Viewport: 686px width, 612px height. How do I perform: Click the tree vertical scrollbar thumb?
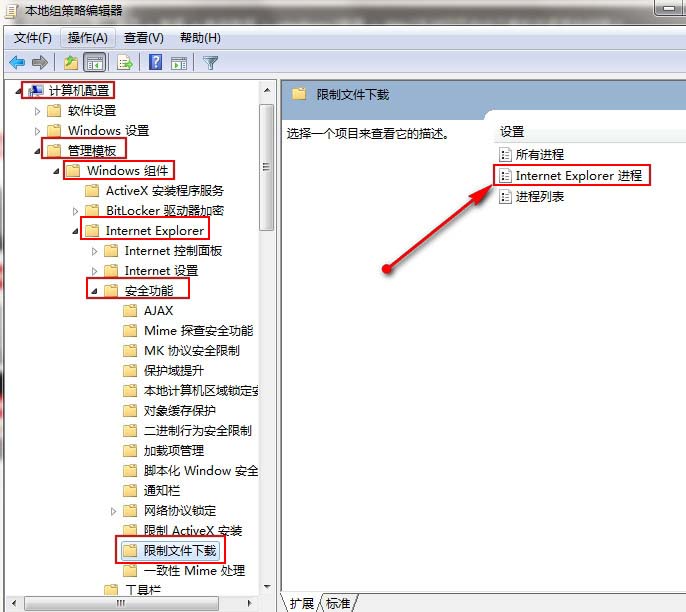(x=267, y=167)
